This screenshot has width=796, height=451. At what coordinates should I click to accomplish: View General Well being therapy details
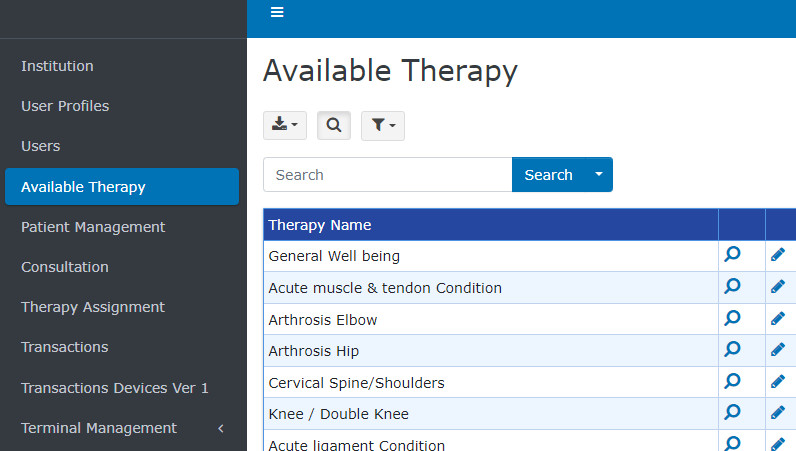732,255
